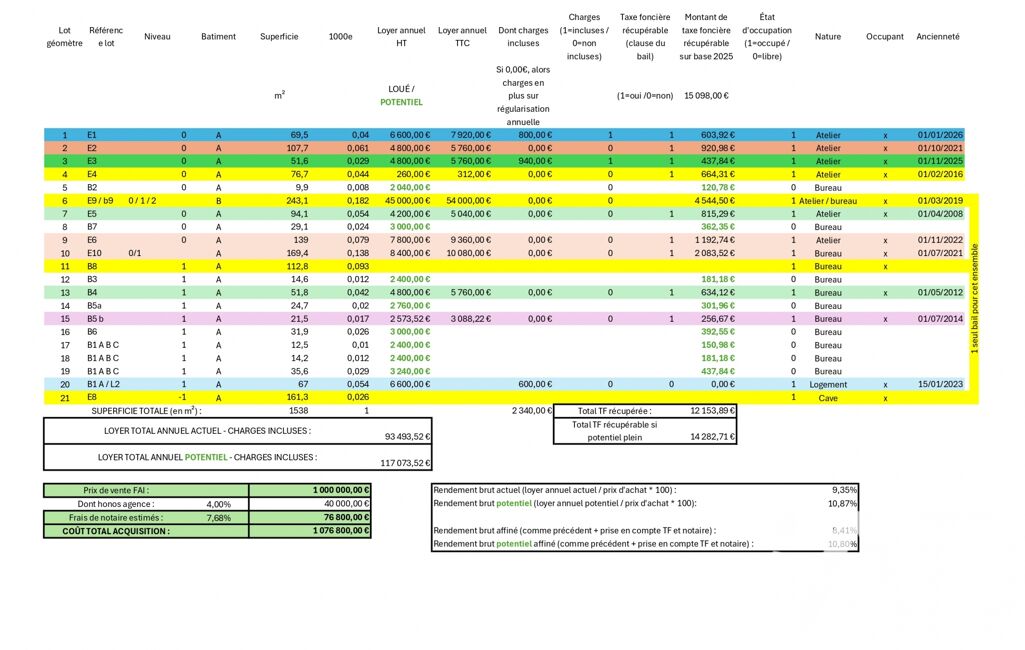Select the "E9 / b9" lot reference cell

pos(100,200)
